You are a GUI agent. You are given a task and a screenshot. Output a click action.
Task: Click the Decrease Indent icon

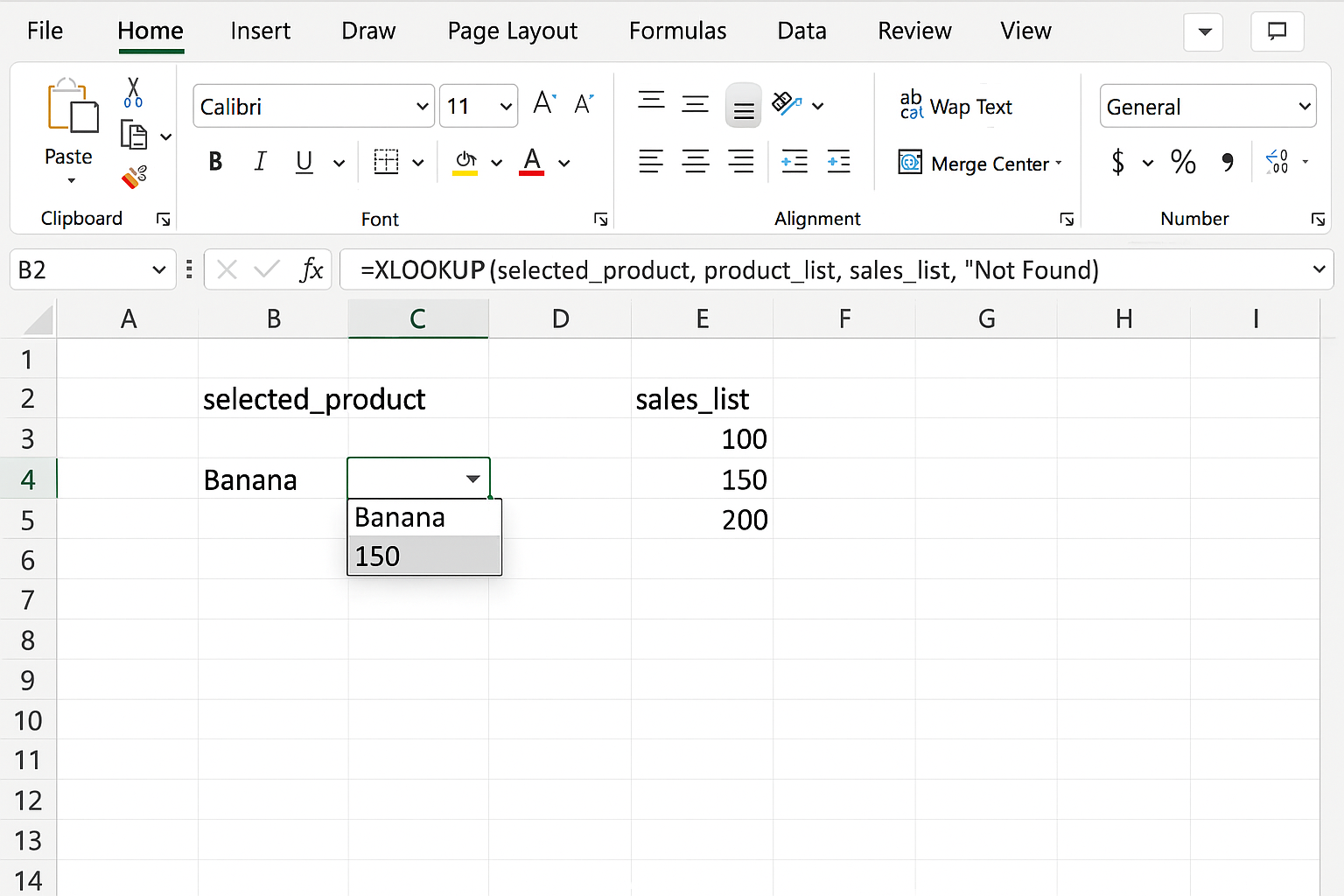click(x=794, y=162)
